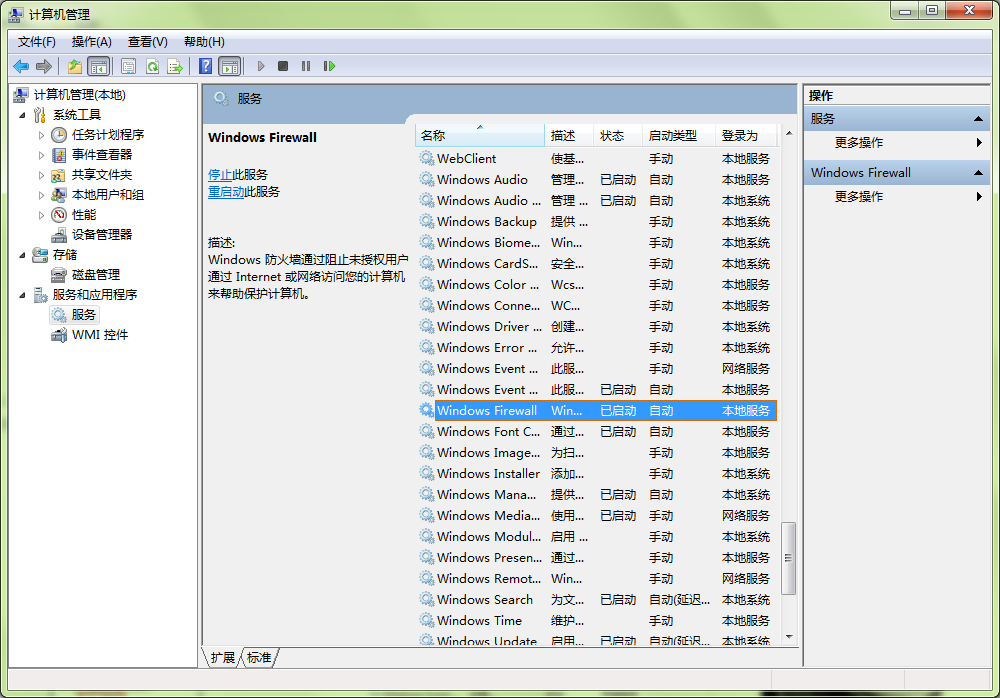
Task: Click the services list scrollbar thumb
Action: [789, 558]
